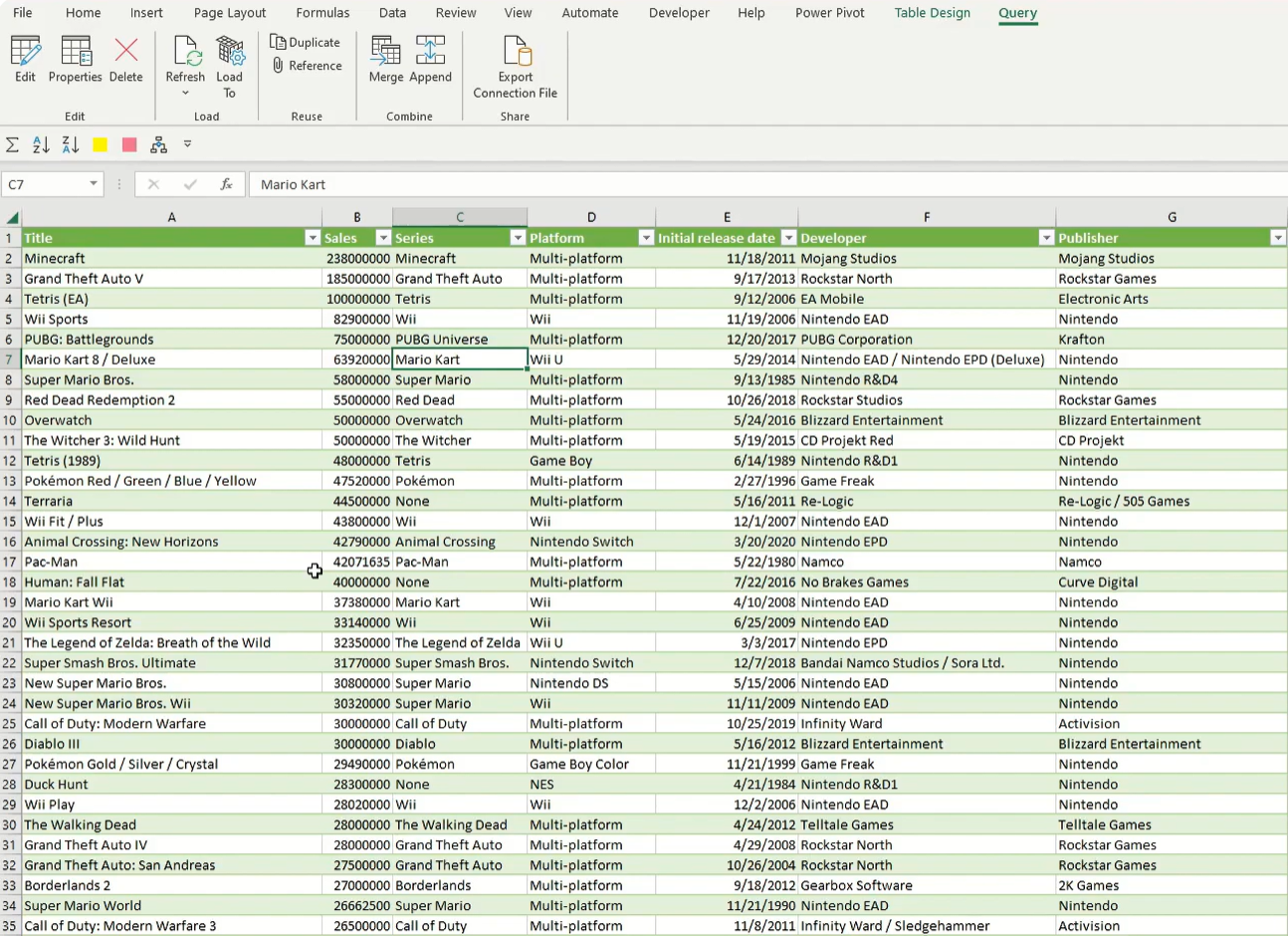This screenshot has height=936, width=1288.
Task: Select cell with Grand Theft Auto V
Action: click(x=172, y=279)
